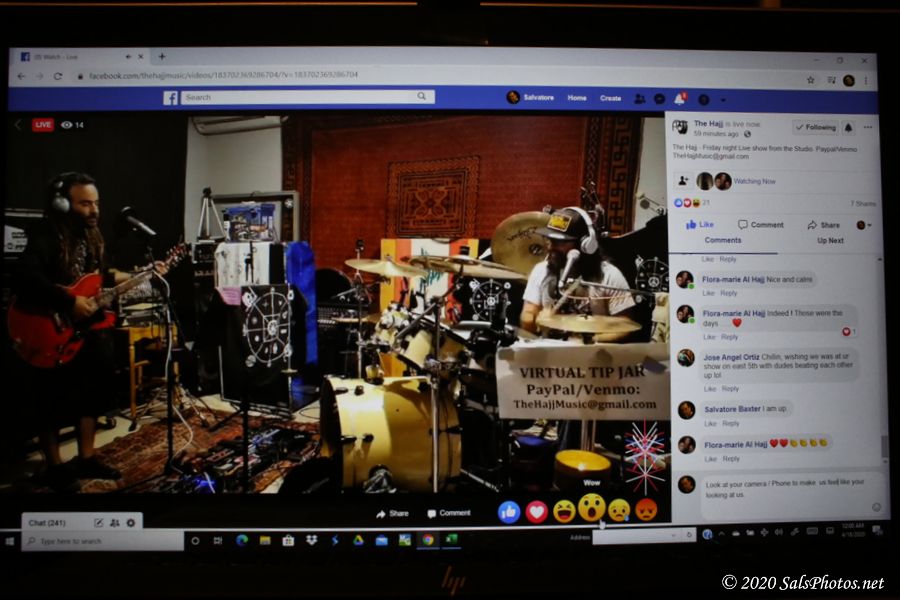Open Friend Requests icon in header
This screenshot has width=900, height=600.
coord(639,98)
